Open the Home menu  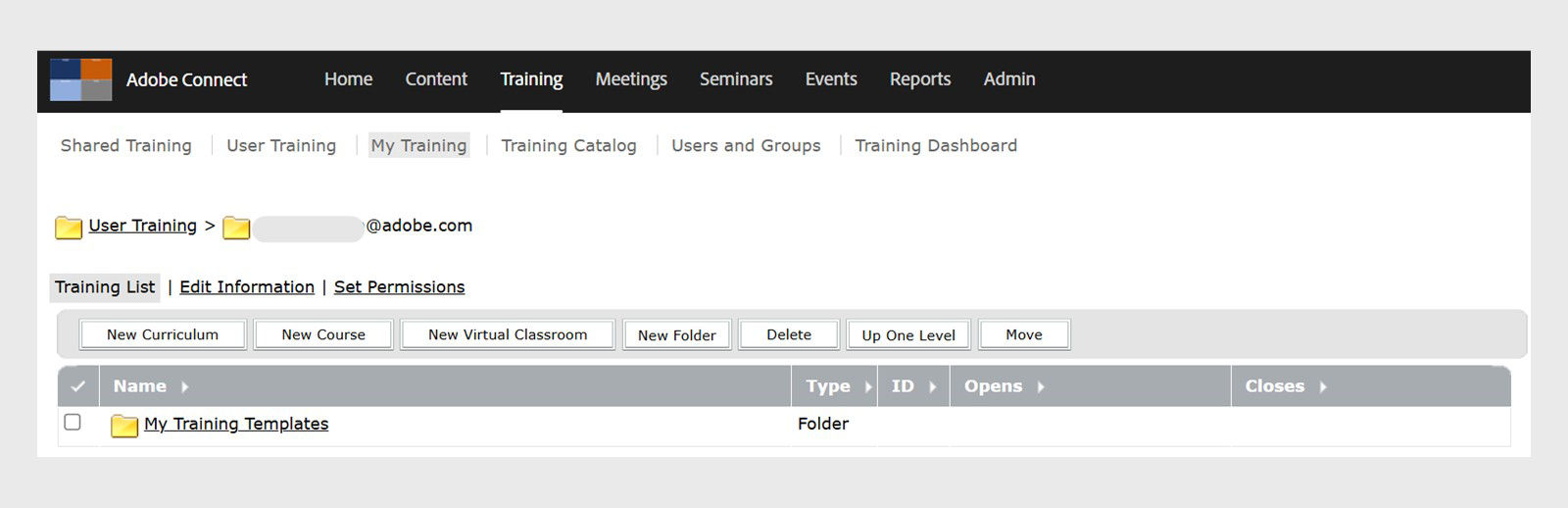coord(349,79)
